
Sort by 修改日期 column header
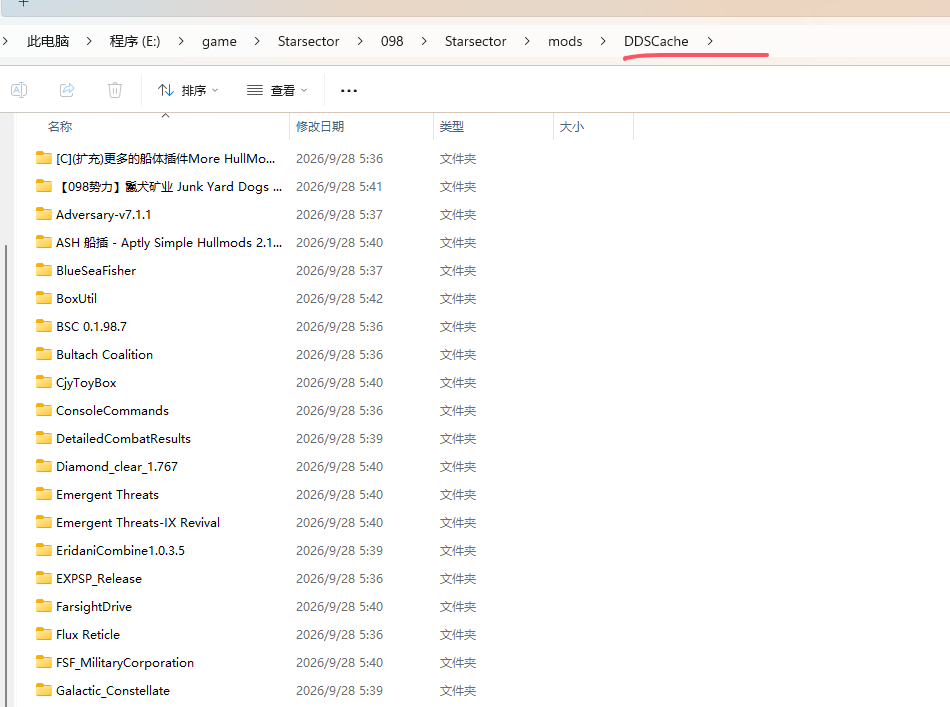320,127
